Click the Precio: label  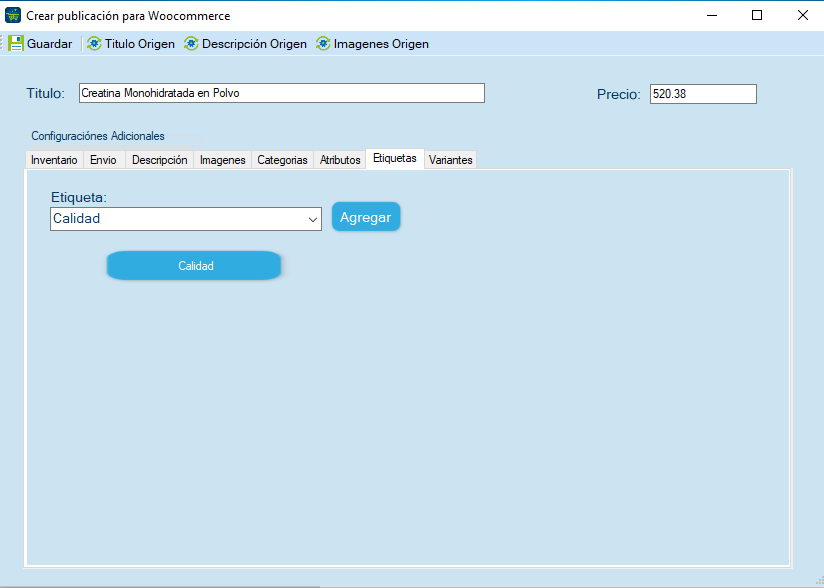coord(619,95)
